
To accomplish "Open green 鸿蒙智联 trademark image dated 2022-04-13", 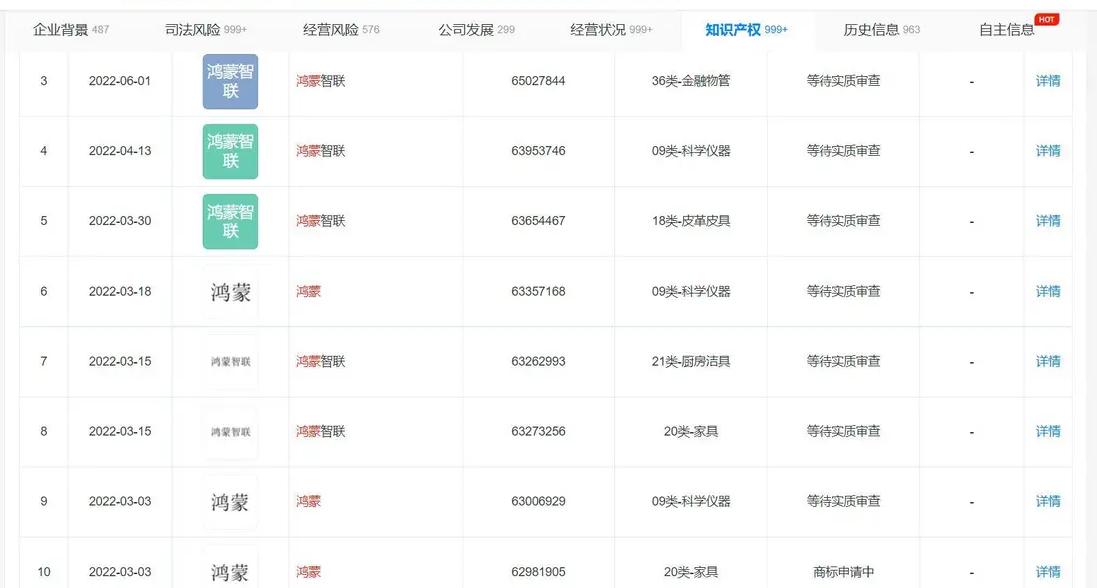I will tap(230, 151).
